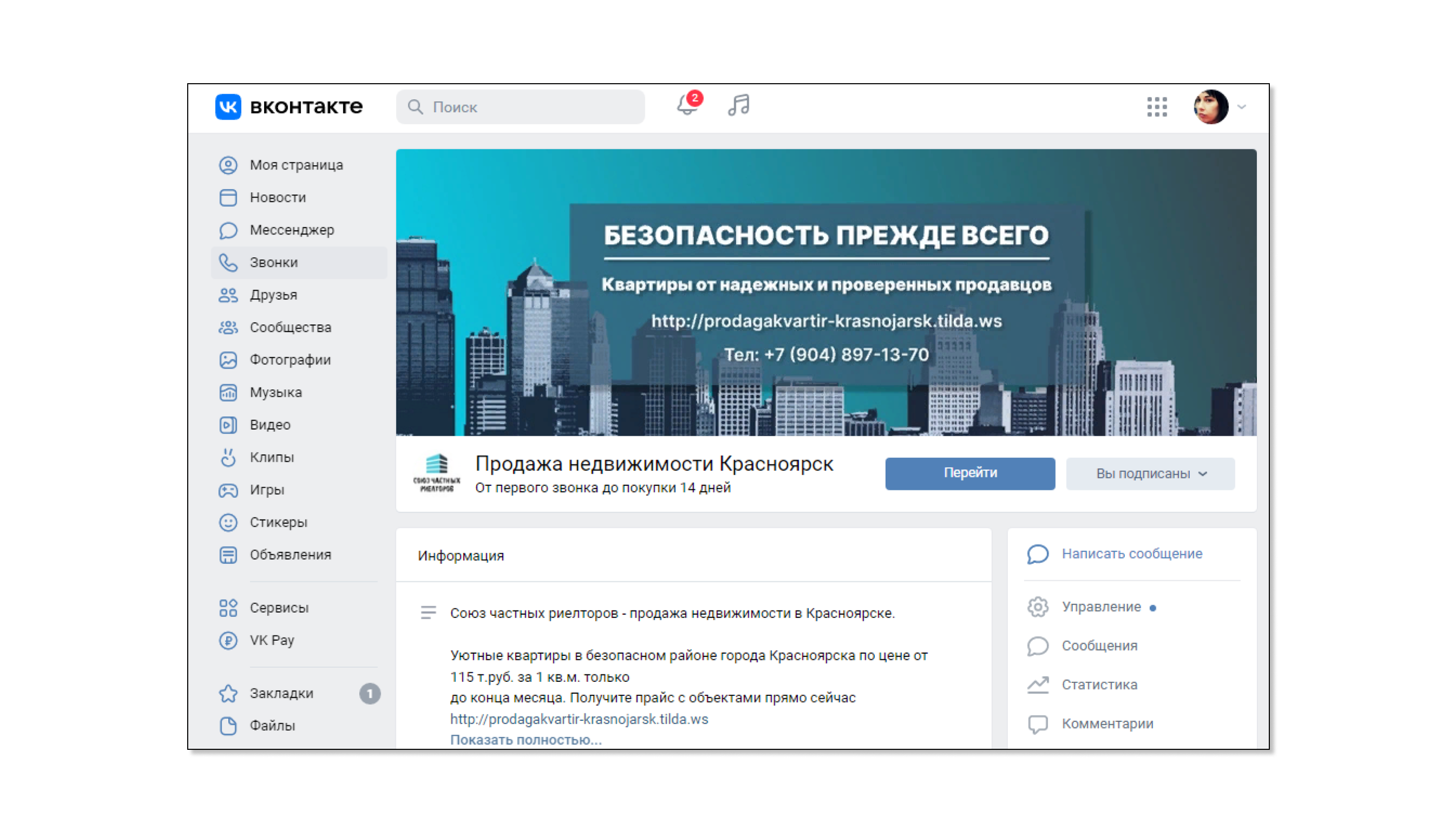Click the Фотографии photos icon
The image size is (1456, 832).
coord(228,360)
